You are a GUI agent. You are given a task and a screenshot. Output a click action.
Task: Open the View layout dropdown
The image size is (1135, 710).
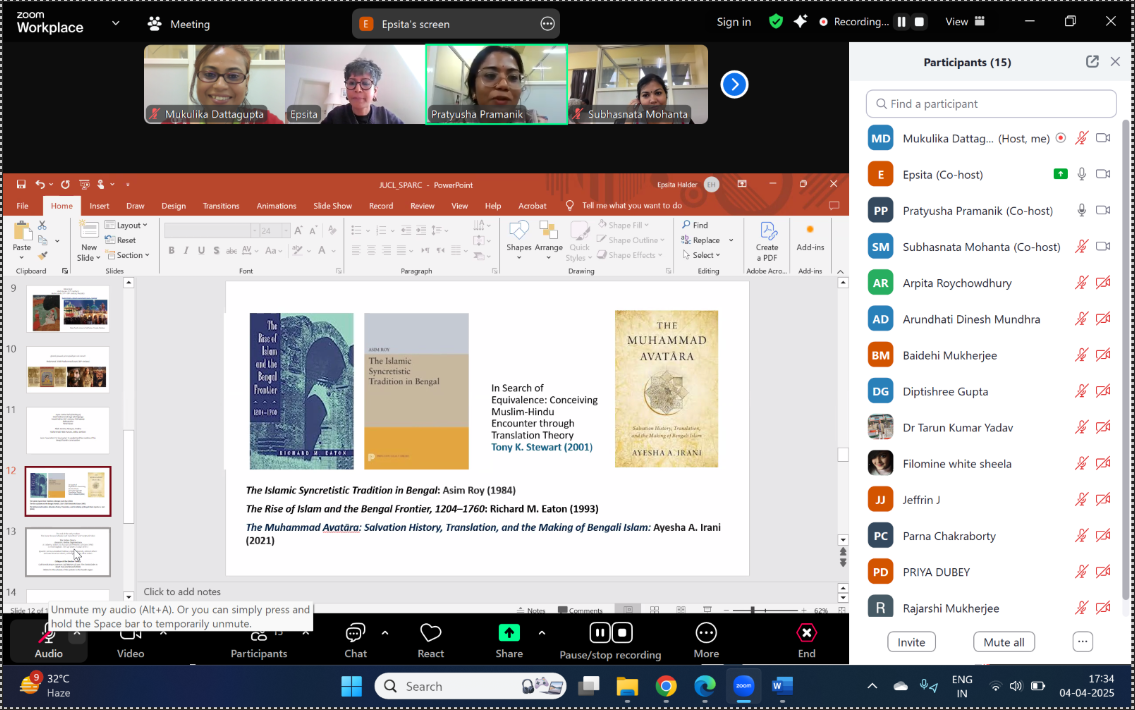point(965,22)
